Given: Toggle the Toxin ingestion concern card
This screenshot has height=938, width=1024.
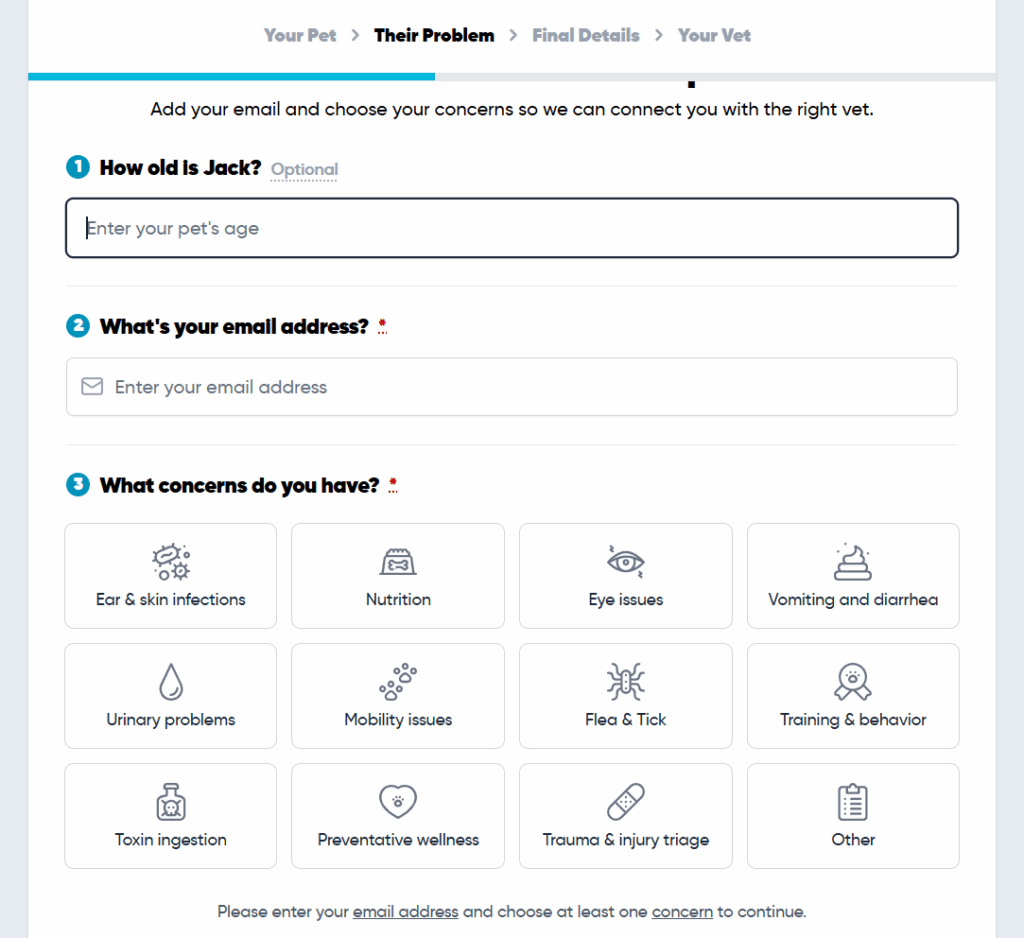Looking at the screenshot, I should point(171,816).
